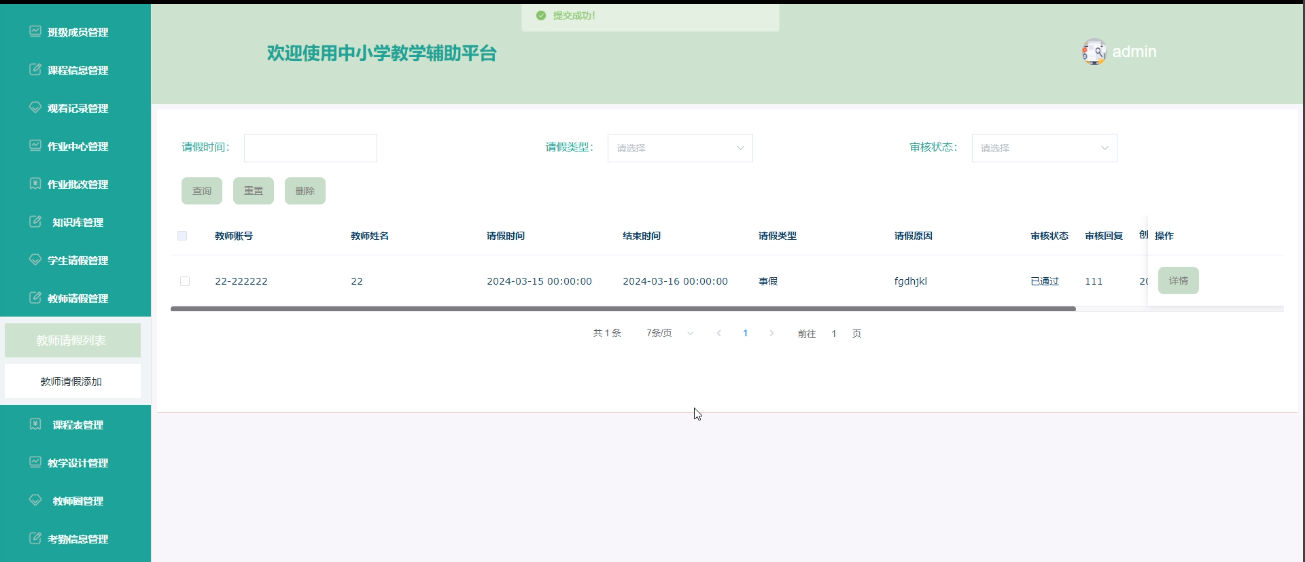Click the 请假时间 column header

tap(506, 236)
